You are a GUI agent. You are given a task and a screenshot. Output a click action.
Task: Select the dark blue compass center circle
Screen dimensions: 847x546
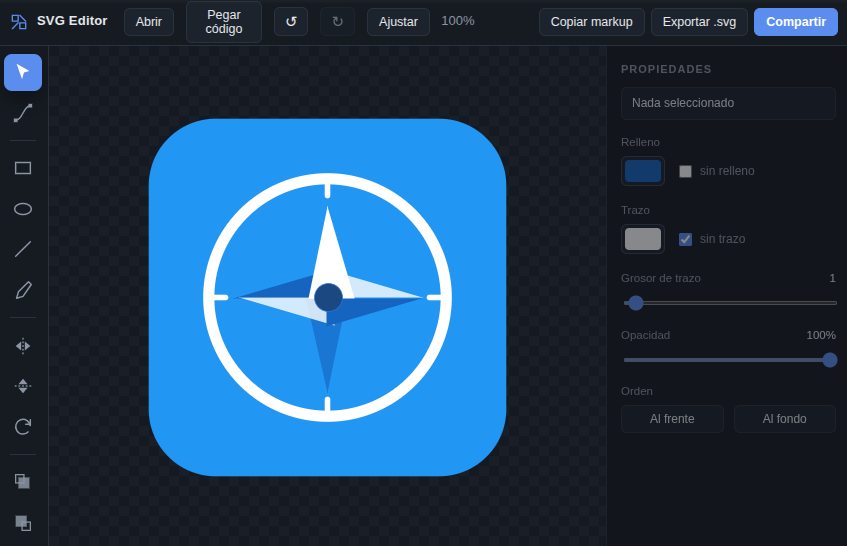tap(328, 297)
